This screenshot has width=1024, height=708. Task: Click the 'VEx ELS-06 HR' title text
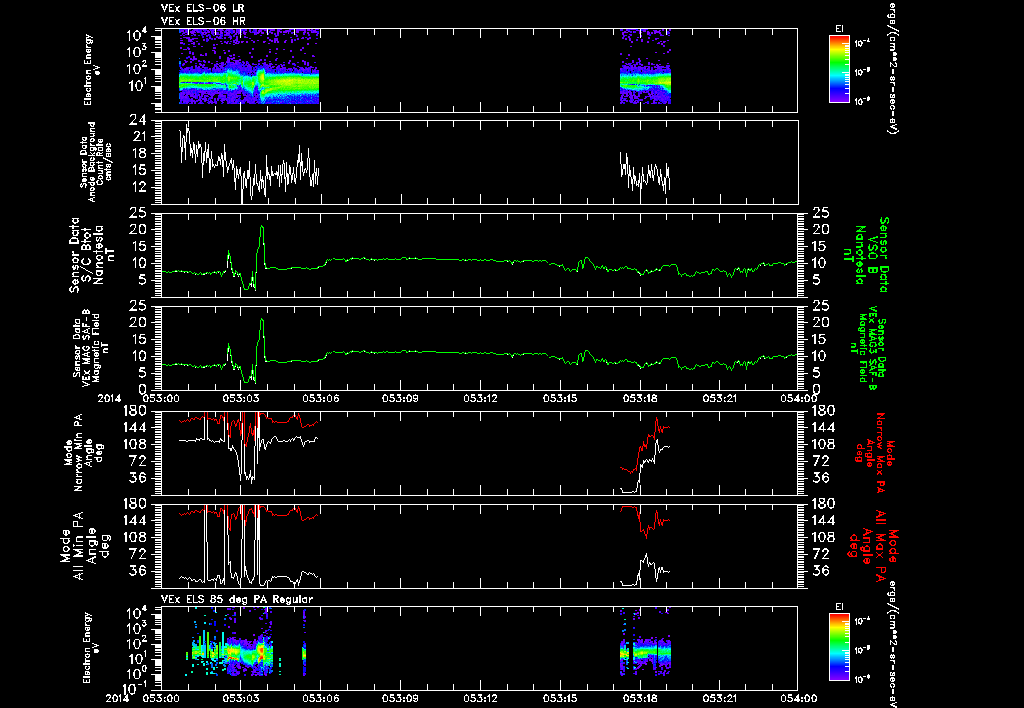(x=202, y=22)
